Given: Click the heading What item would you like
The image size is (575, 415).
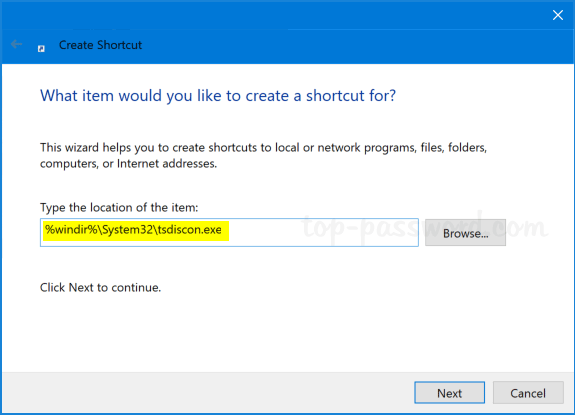Looking at the screenshot, I should tap(218, 96).
